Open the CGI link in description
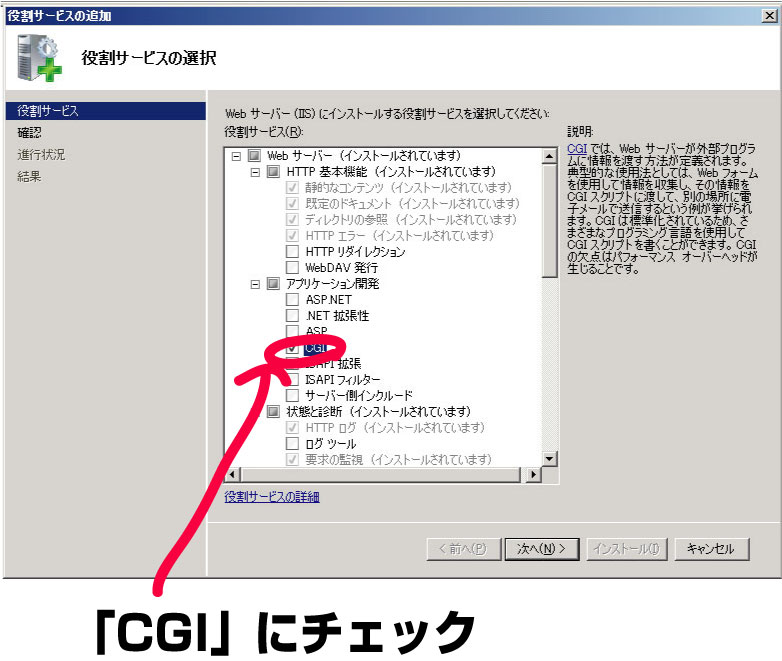 pyautogui.click(x=577, y=149)
